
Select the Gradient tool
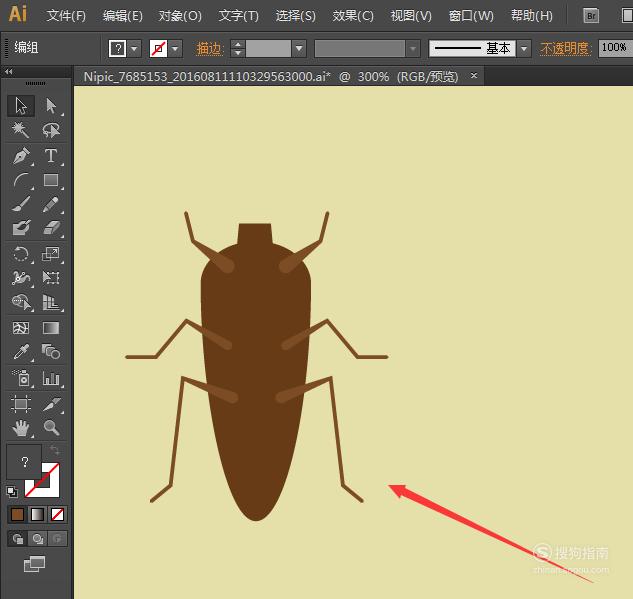click(x=51, y=328)
